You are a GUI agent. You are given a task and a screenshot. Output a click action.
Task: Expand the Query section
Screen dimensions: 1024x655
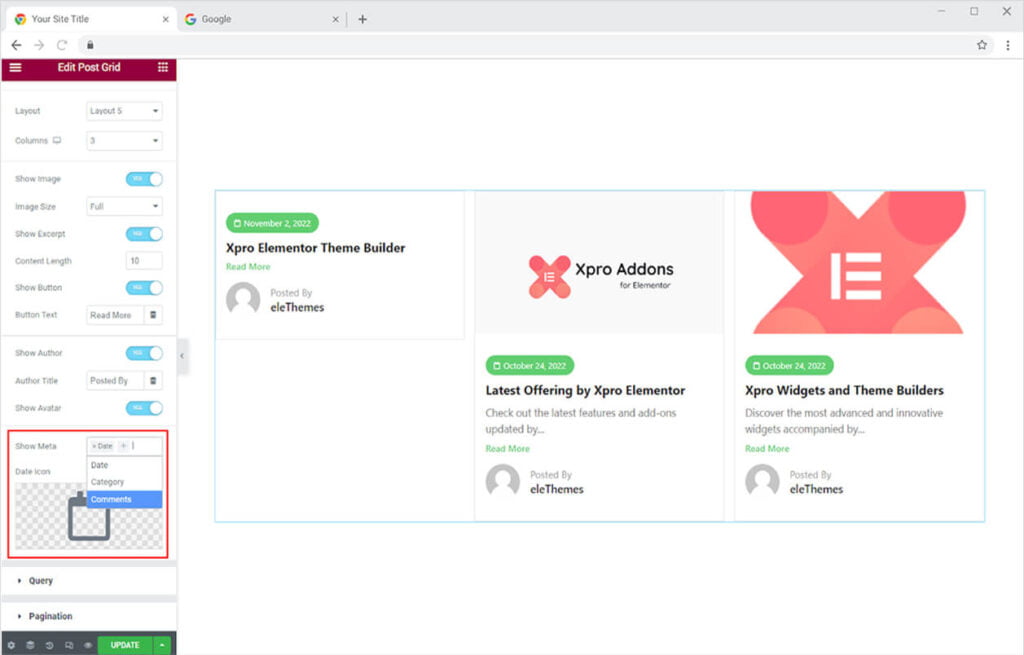41,581
